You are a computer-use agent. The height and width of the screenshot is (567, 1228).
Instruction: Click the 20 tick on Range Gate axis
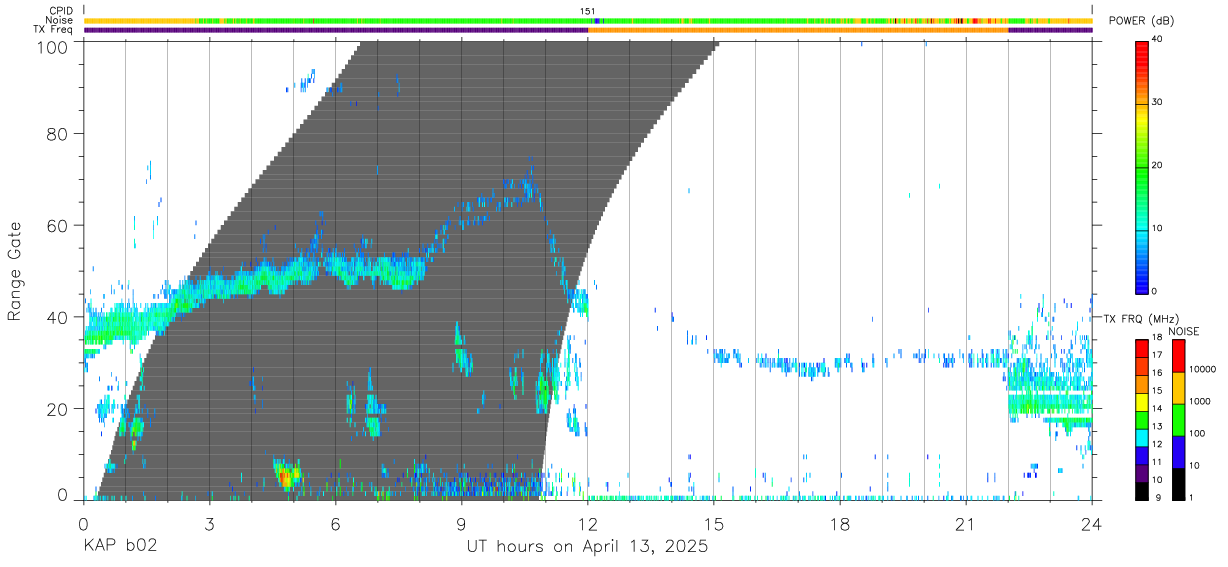[x=58, y=408]
